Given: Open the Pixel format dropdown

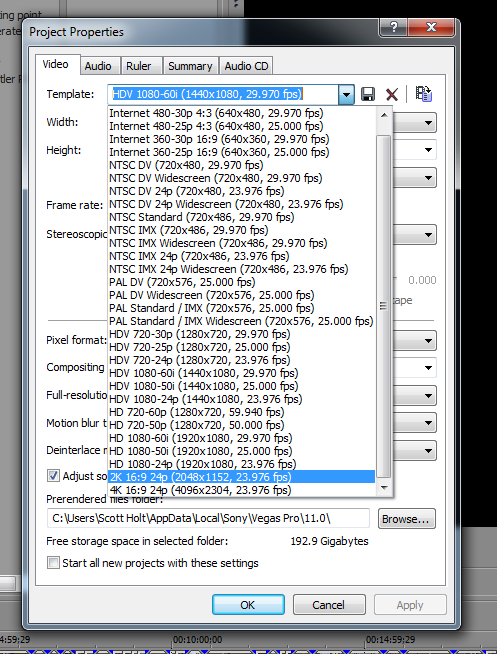Looking at the screenshot, I should 428,341.
